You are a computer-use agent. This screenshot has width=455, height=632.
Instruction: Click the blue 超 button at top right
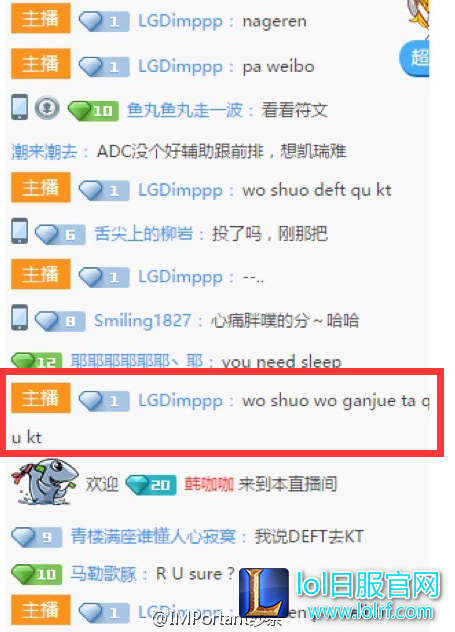tap(414, 58)
